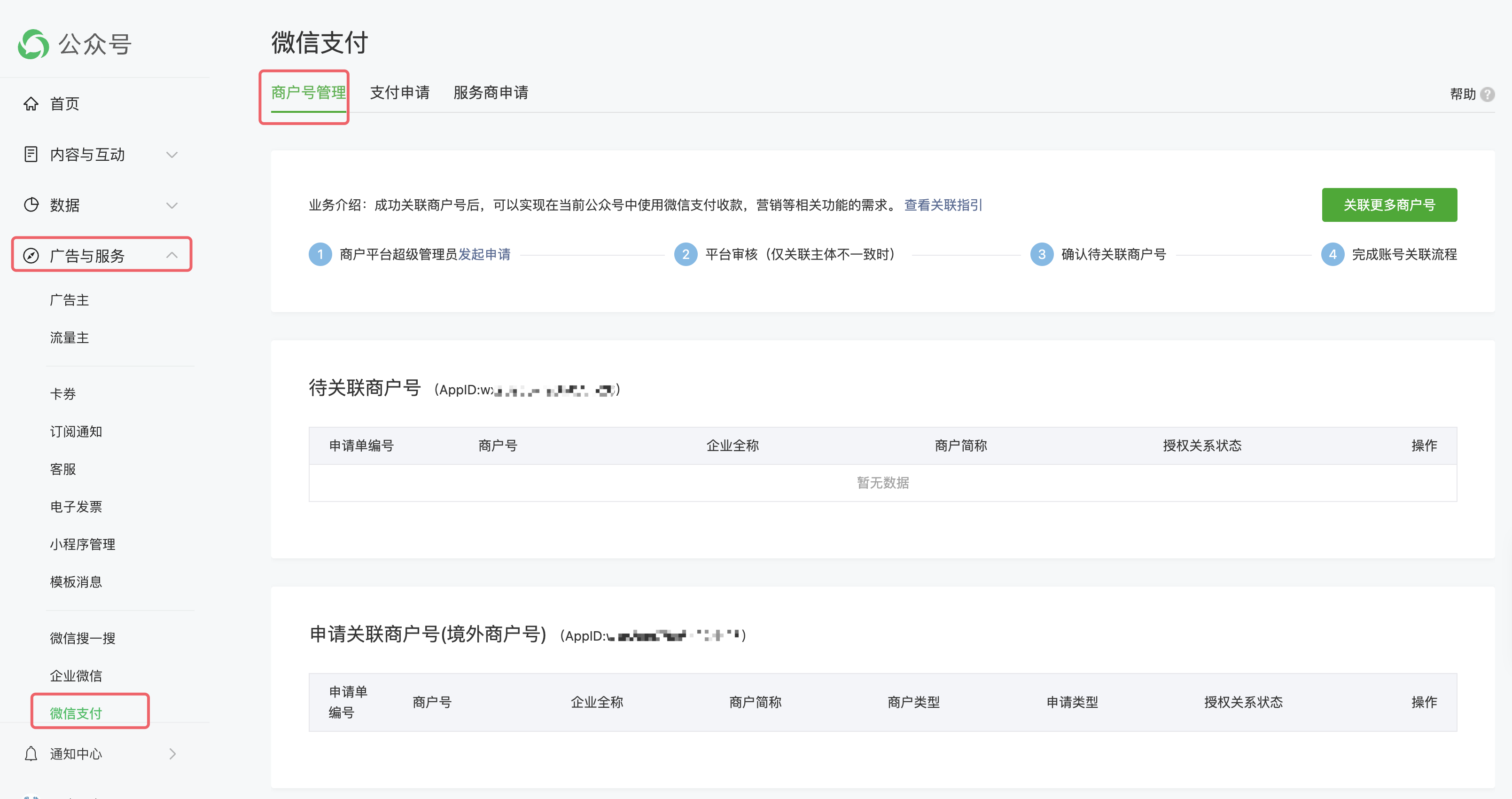Click the 申请类型 header in 境外商户号 table
Screen dimensions: 1512x799
[x=1072, y=702]
